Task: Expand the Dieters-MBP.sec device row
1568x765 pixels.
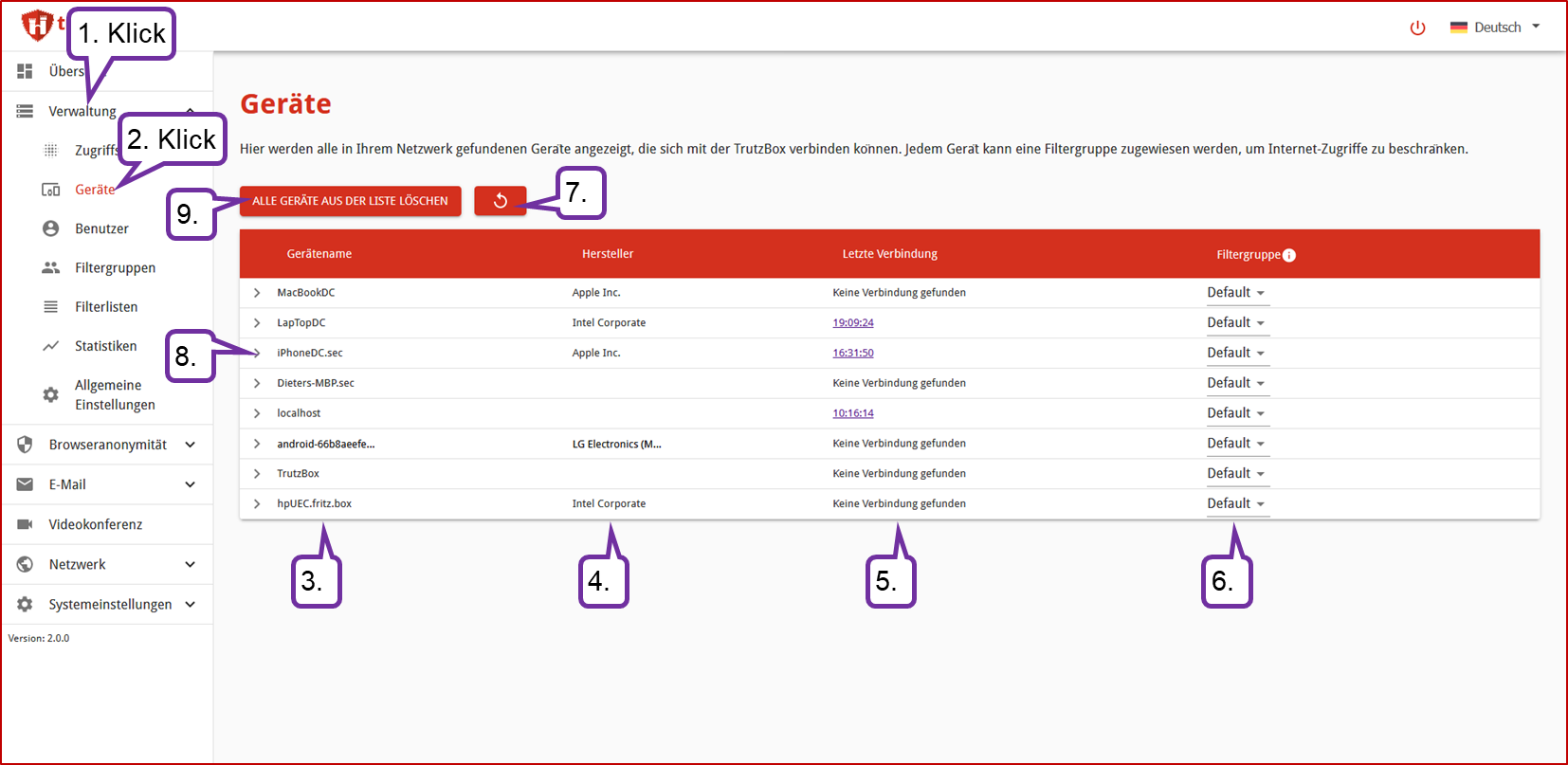Action: click(257, 383)
